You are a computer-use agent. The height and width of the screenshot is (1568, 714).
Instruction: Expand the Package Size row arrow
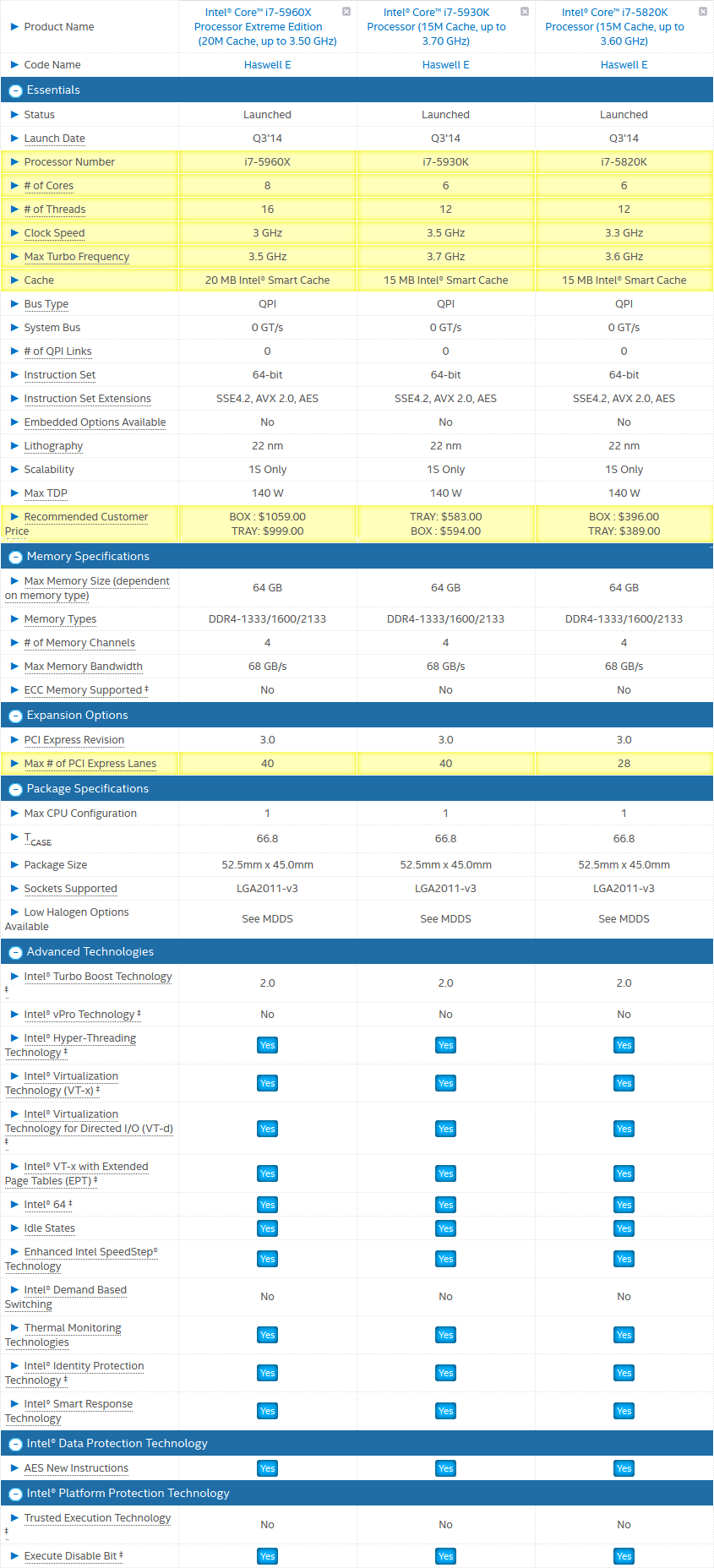[14, 865]
